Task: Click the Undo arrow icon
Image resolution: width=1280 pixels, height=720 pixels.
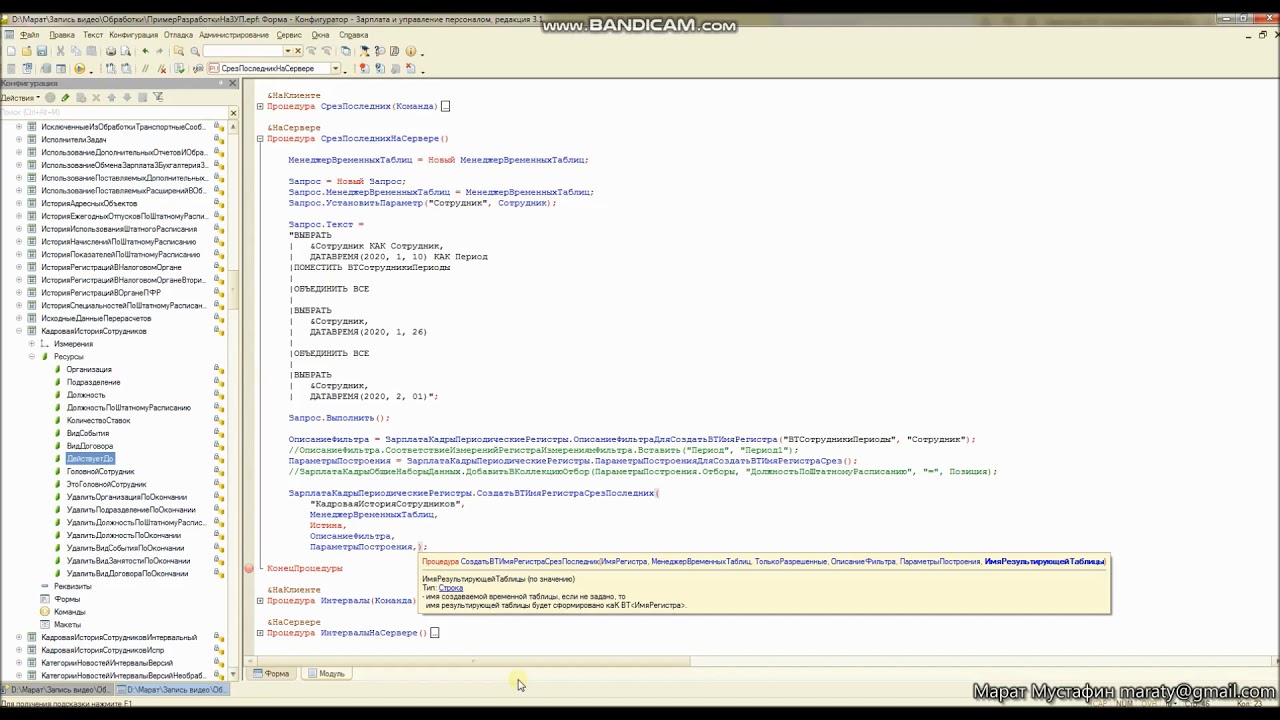Action: (145, 51)
